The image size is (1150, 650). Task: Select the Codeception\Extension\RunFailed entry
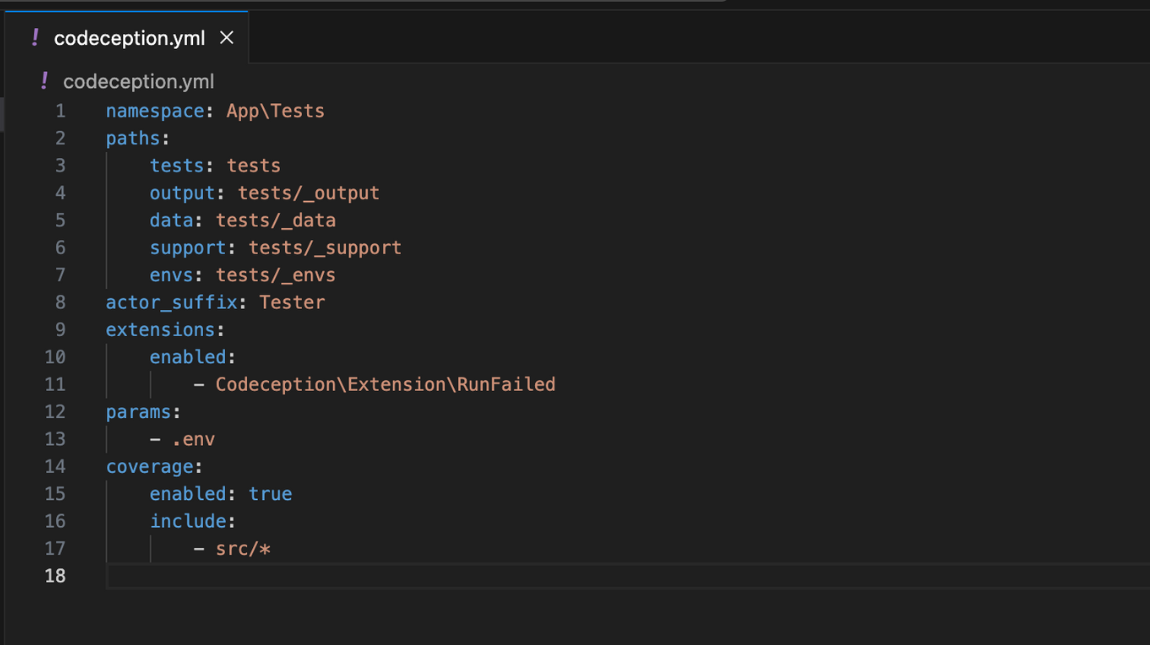click(x=386, y=384)
